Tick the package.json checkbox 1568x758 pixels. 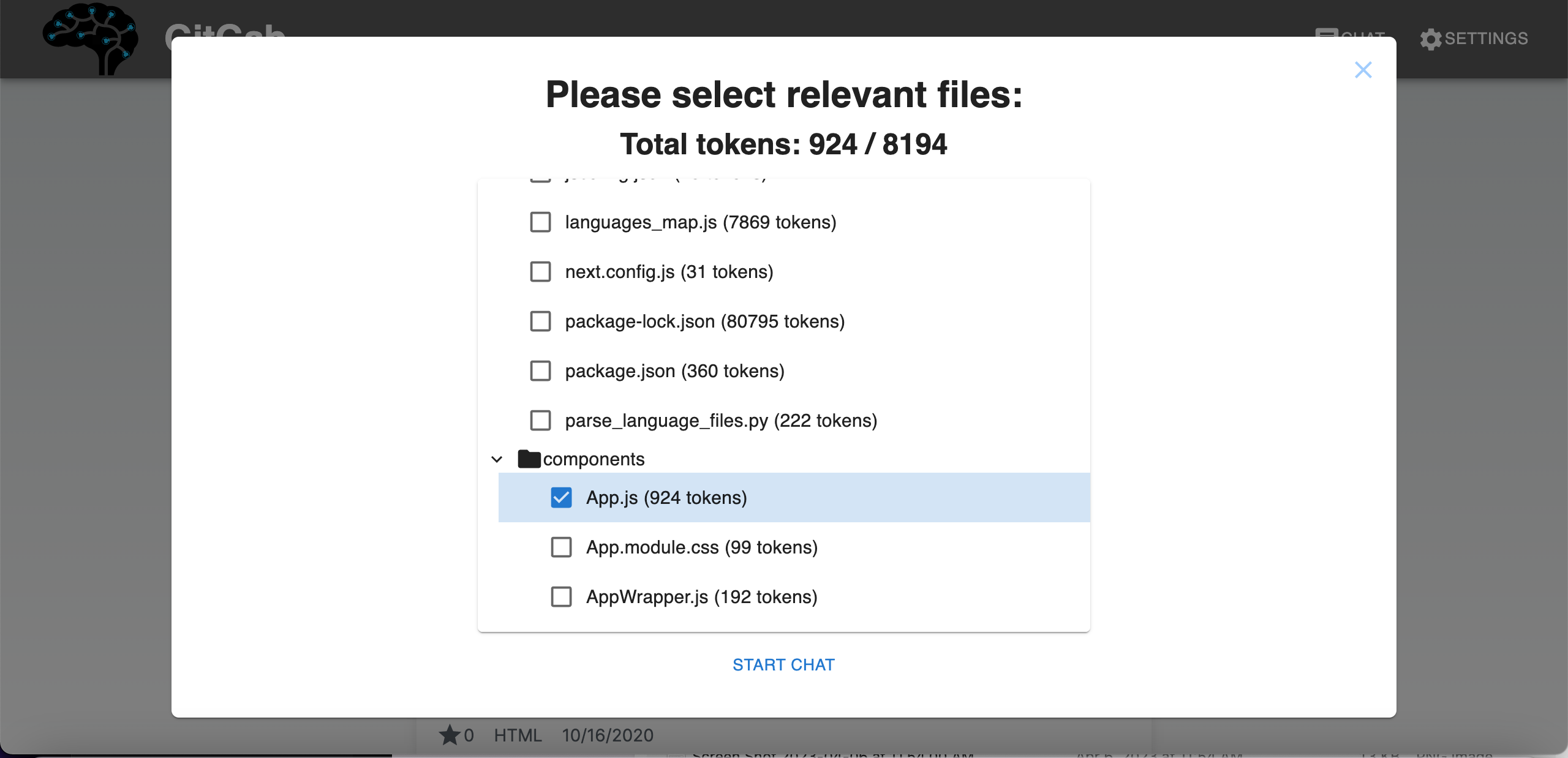pos(540,371)
